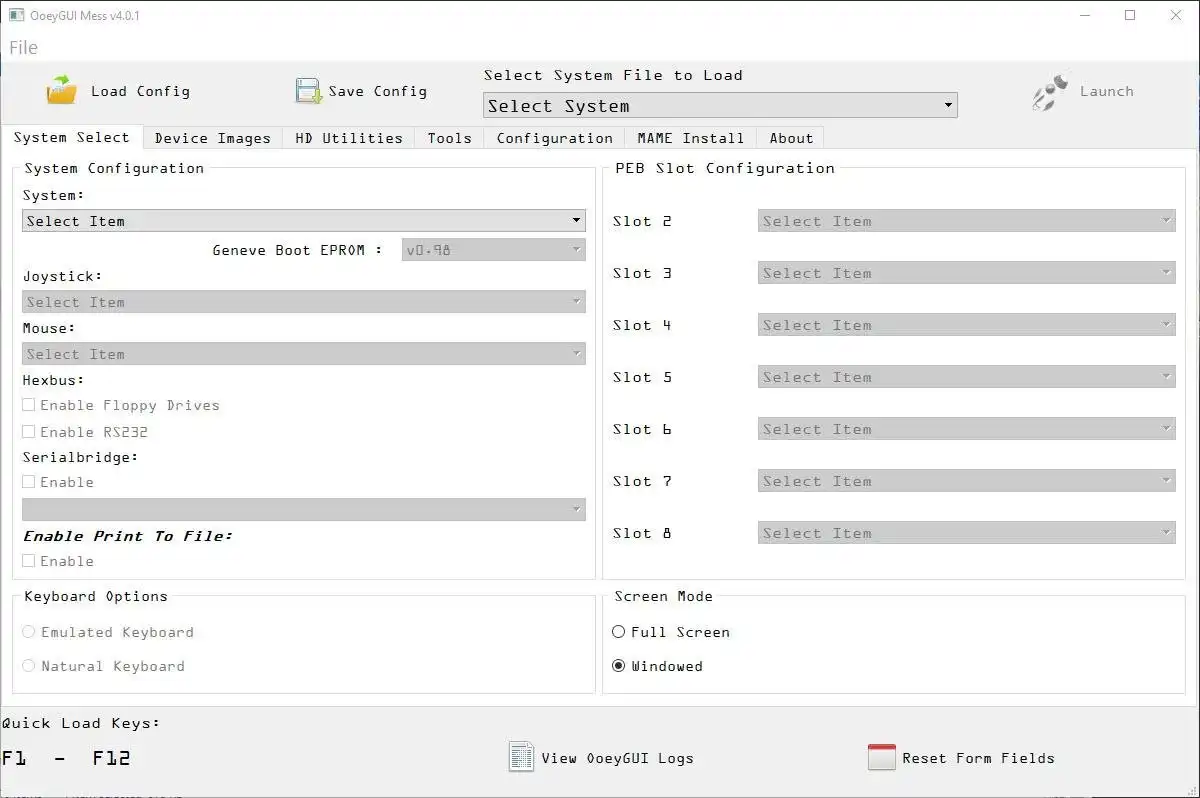Click the Geneve Boot EPROM label

point(297,250)
